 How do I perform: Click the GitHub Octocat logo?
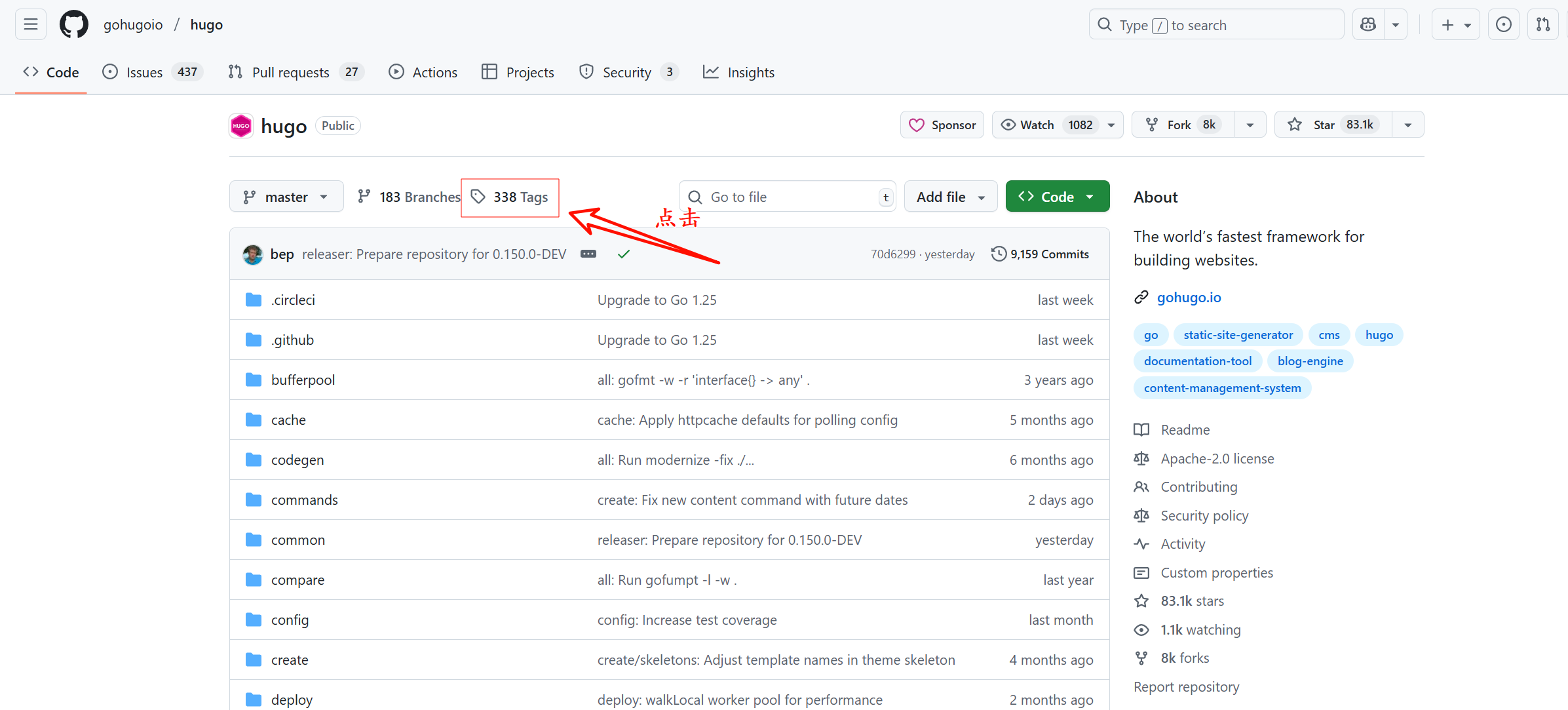coord(74,25)
